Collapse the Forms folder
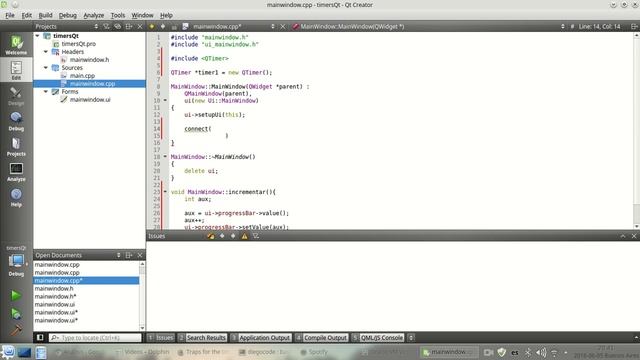Viewport: 640px width, 360px height. click(x=46, y=91)
